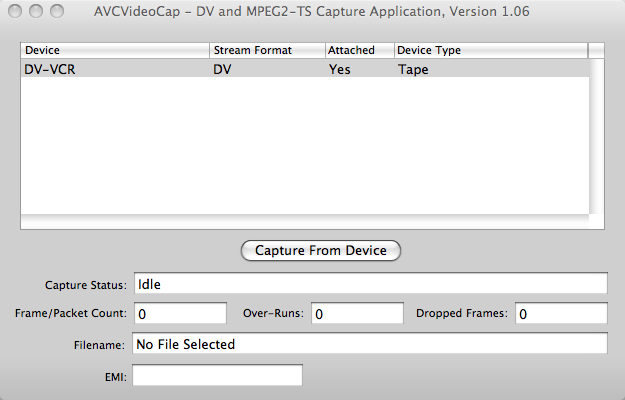Minimize the AVCVideoCap window

(36, 11)
